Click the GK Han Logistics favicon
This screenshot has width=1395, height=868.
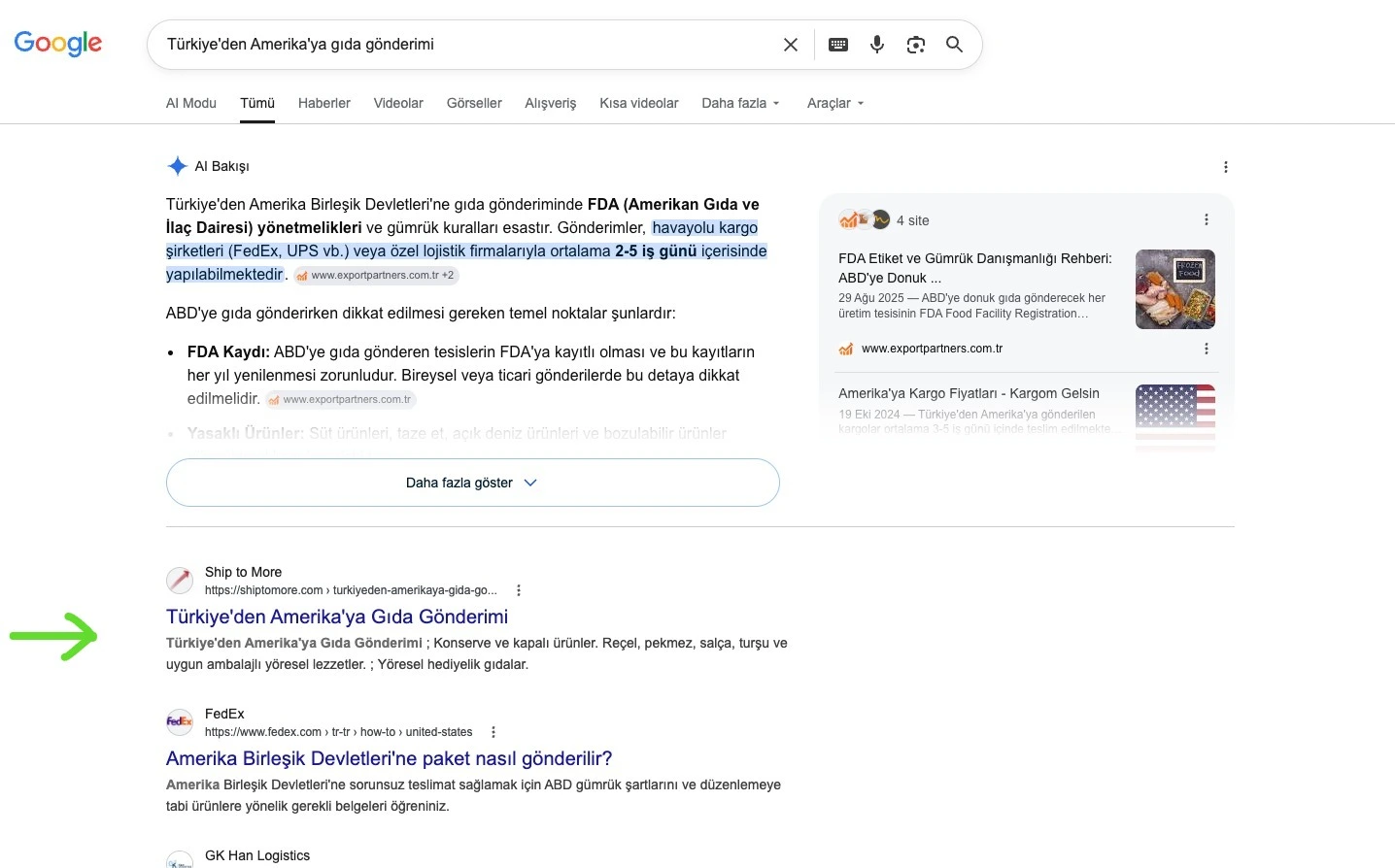180,859
